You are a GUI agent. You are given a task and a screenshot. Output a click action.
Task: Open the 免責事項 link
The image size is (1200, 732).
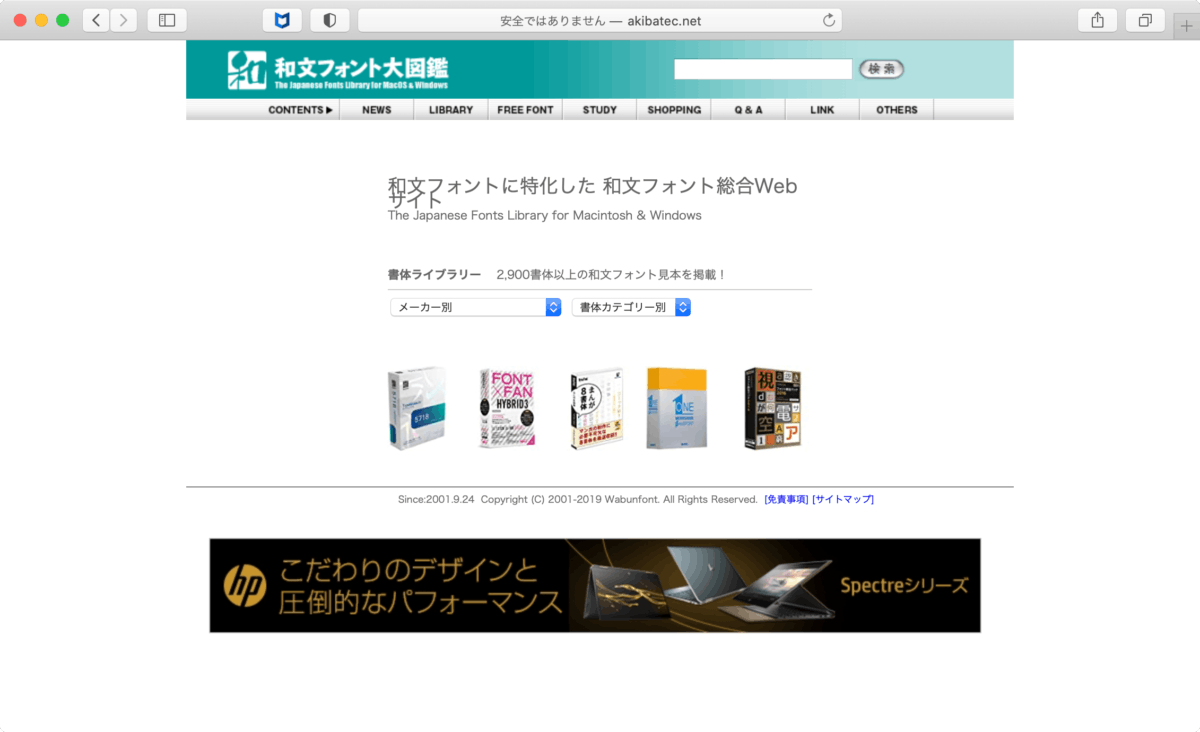(786, 499)
